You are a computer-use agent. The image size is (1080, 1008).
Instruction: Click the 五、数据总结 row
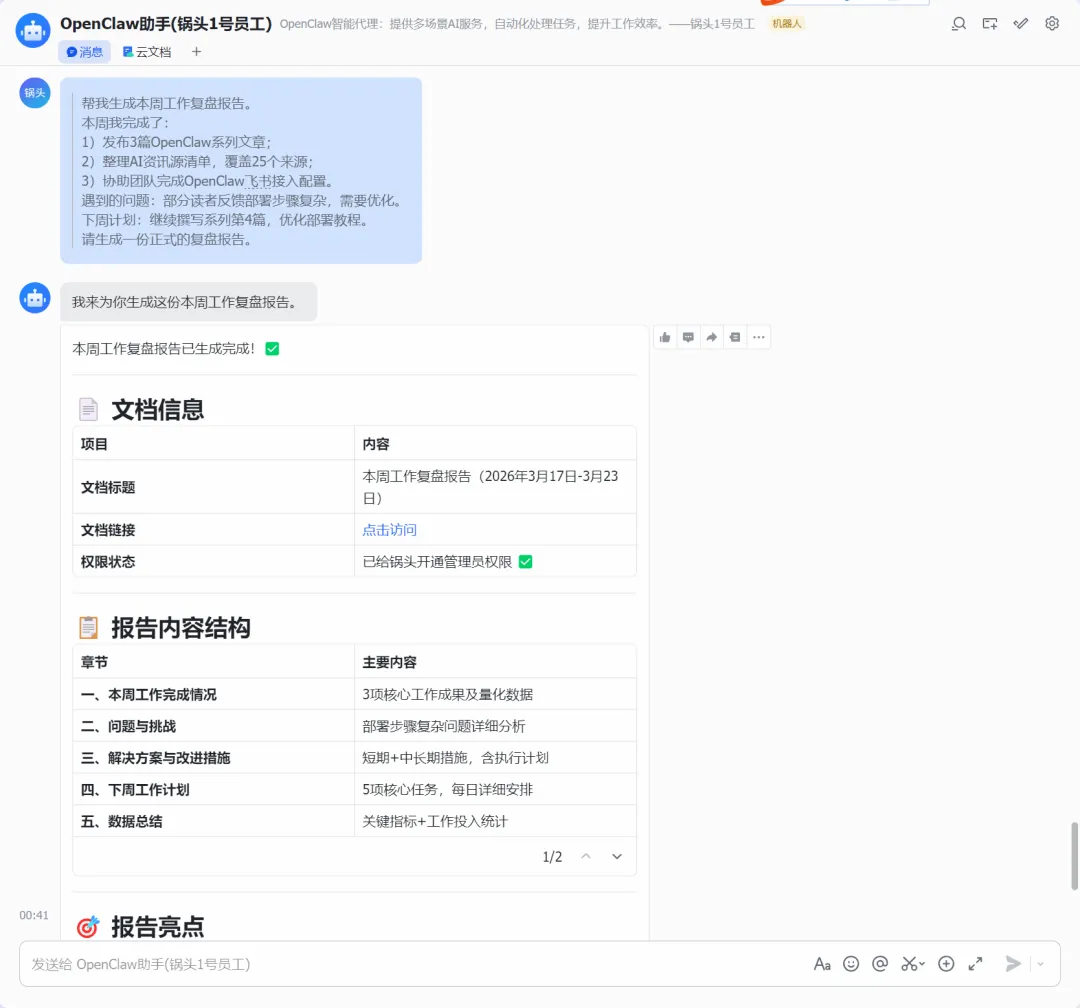click(354, 821)
